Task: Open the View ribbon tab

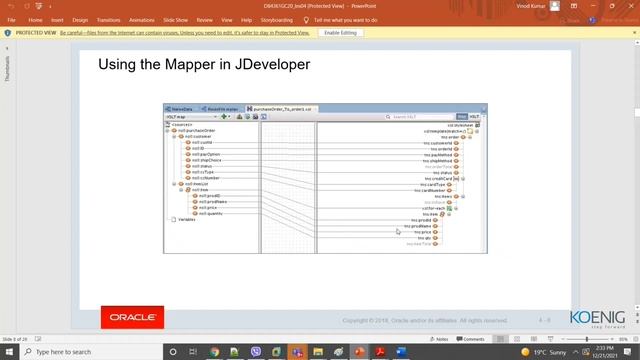Action: pyautogui.click(x=227, y=20)
